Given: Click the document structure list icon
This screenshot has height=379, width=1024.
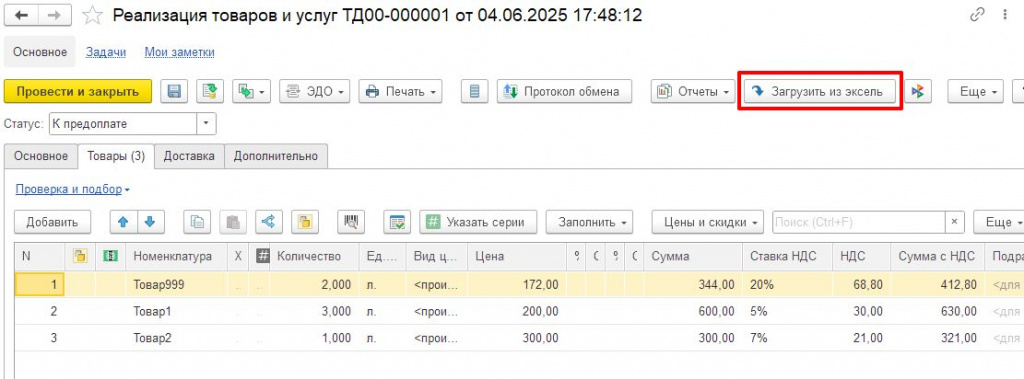Looking at the screenshot, I should [x=475, y=91].
